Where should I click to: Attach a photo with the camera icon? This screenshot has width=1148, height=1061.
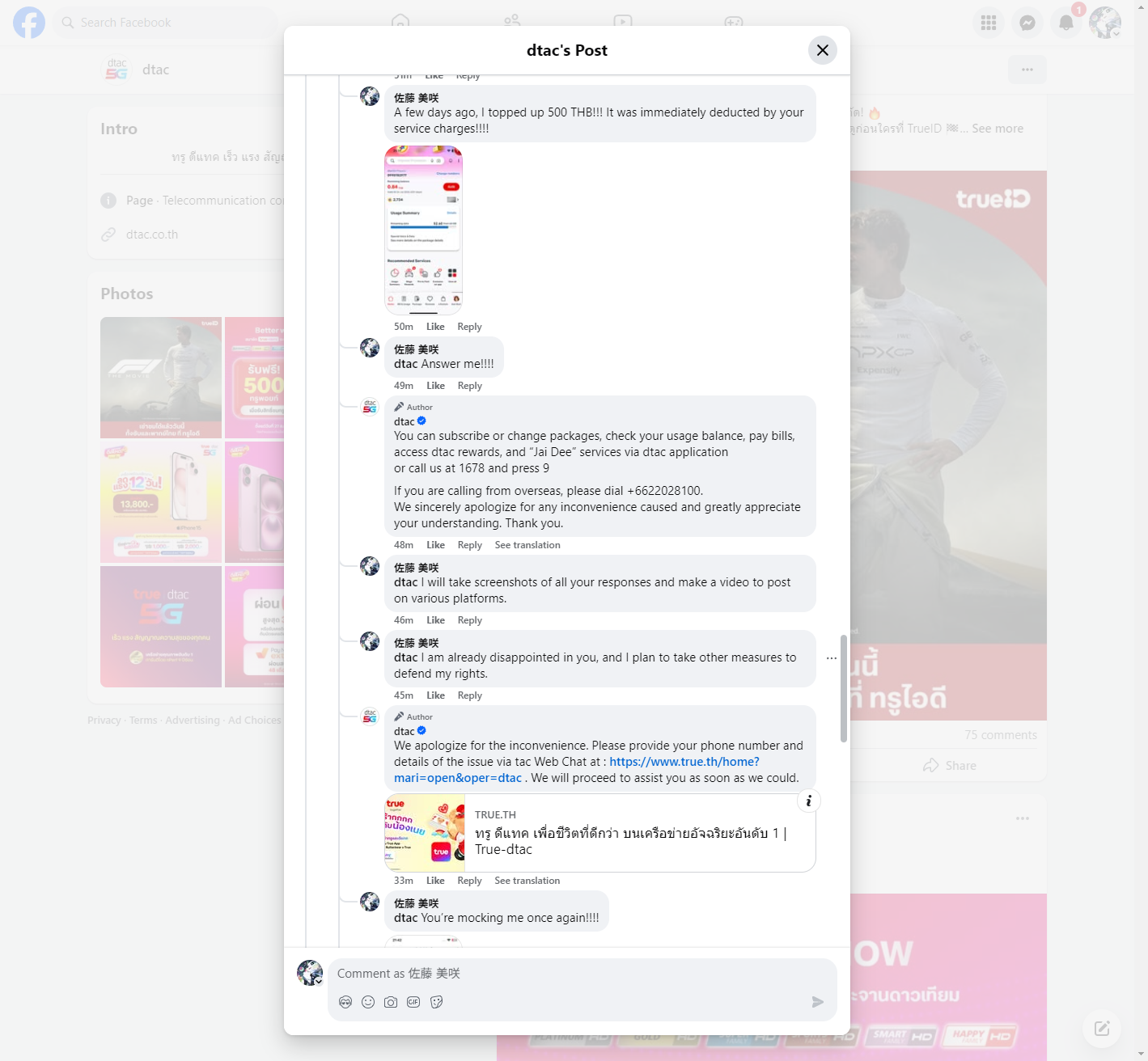coord(391,1002)
